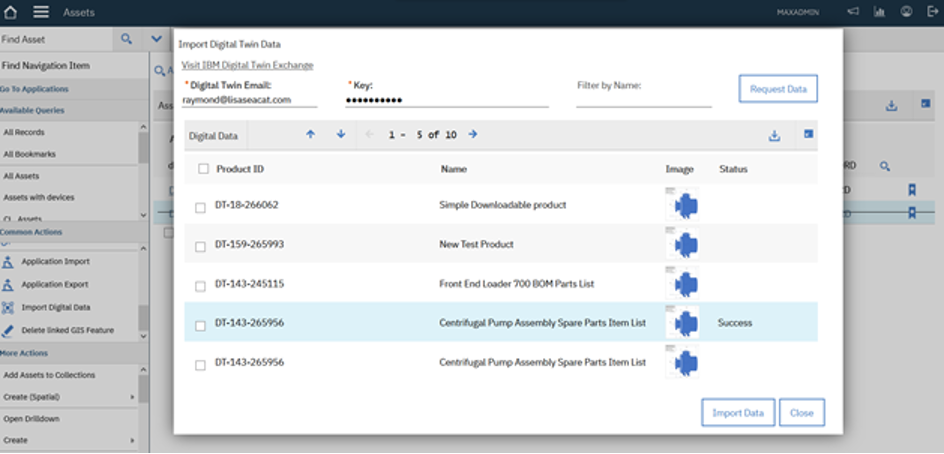
Task: Click Available Queries scroll up arrow
Action: pos(143,126)
